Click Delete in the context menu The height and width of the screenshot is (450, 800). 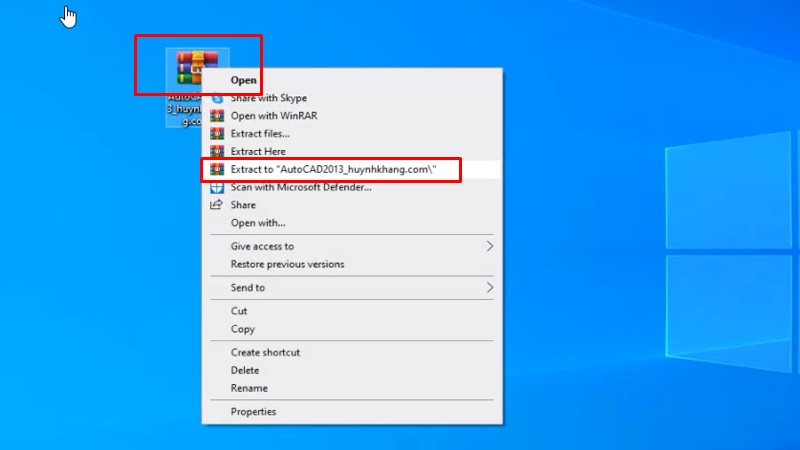pyautogui.click(x=246, y=370)
